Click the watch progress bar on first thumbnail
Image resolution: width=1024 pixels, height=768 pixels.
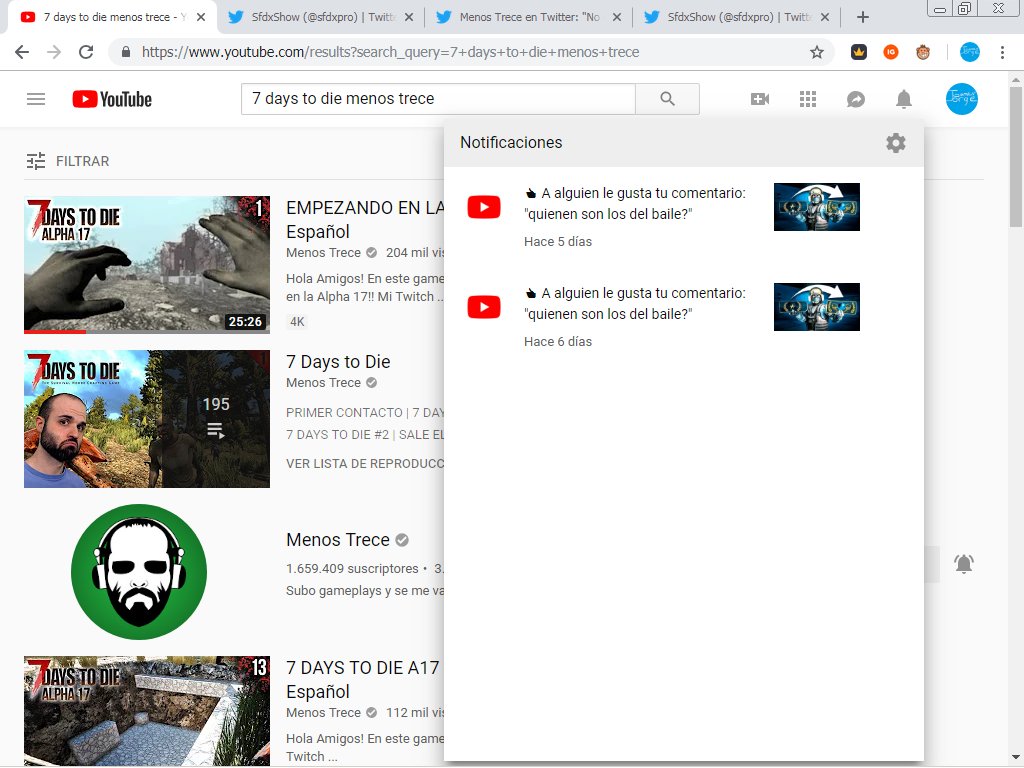click(147, 332)
